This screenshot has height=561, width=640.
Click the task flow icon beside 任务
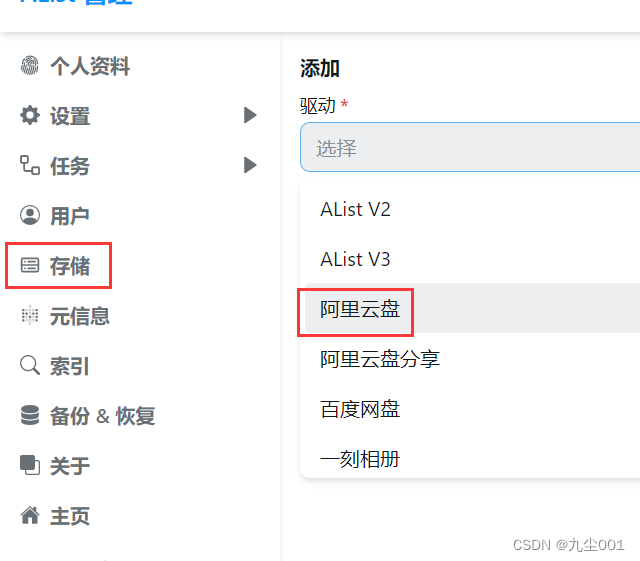[30, 165]
